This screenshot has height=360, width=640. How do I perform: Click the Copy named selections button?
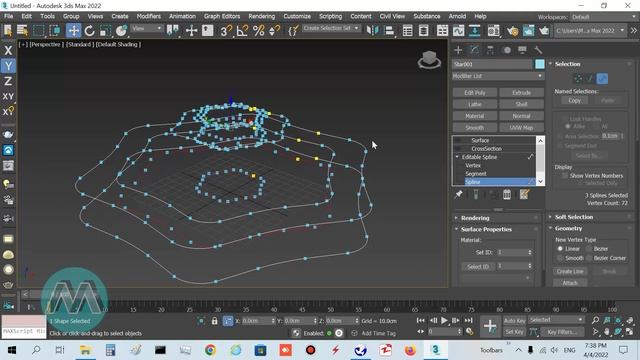(x=574, y=100)
